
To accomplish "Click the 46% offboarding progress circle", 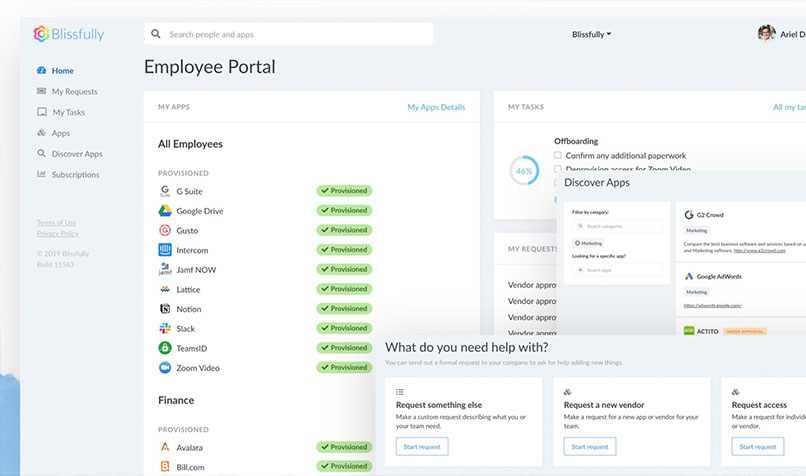I will (523, 171).
